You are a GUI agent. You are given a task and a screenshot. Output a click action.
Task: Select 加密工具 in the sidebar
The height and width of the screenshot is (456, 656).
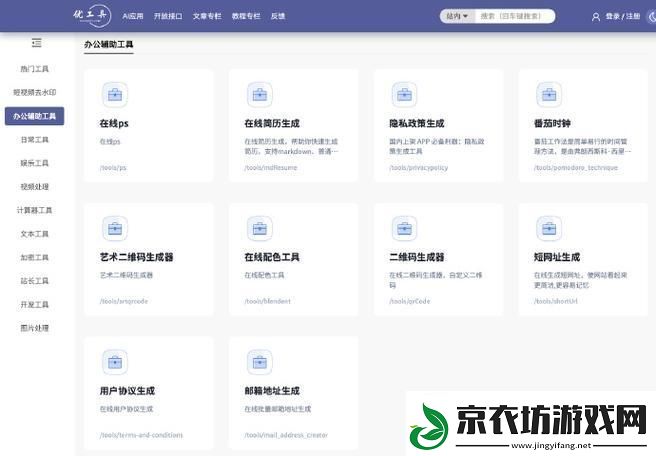click(x=34, y=257)
